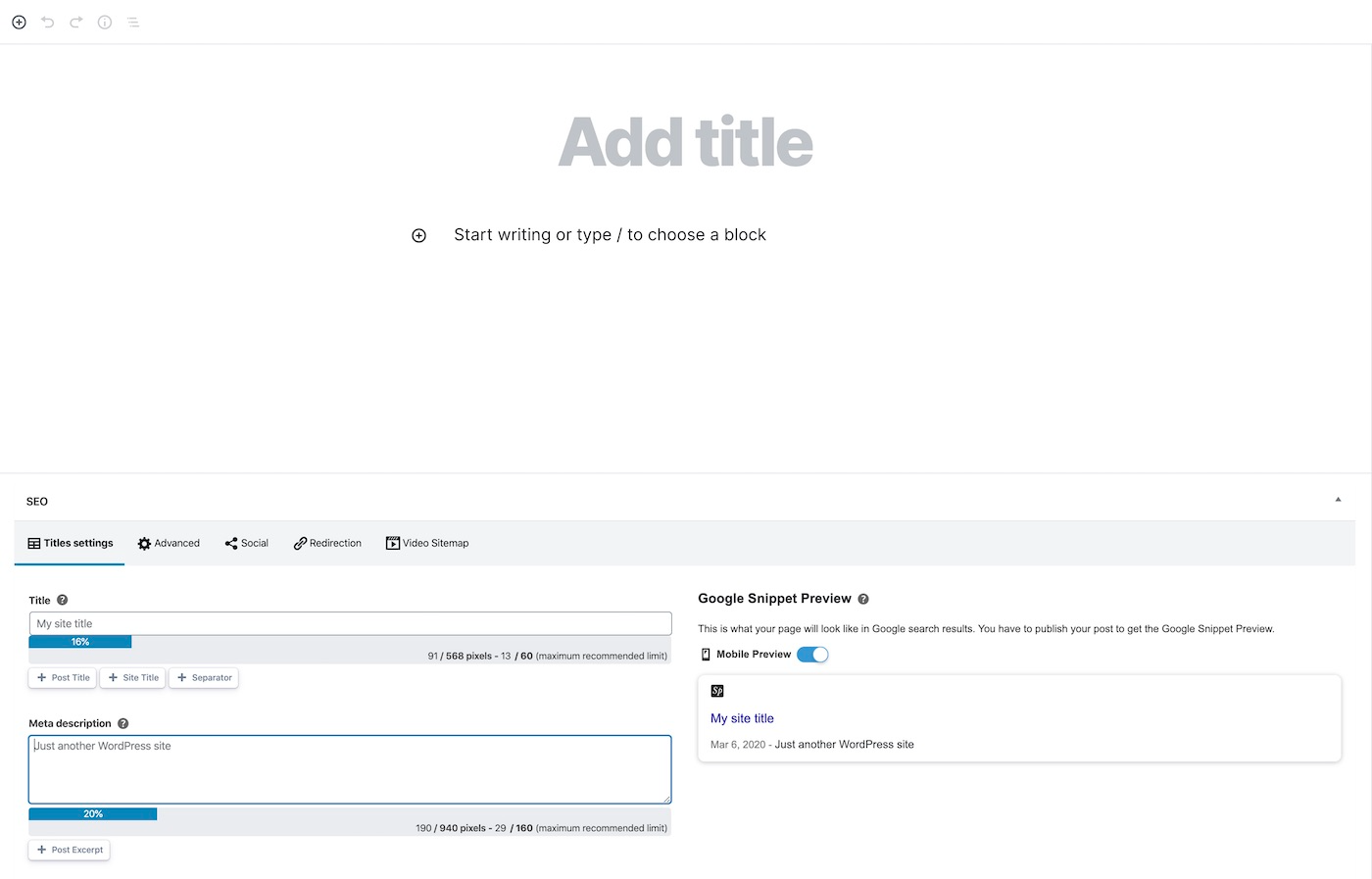Insert Site Title variable button
This screenshot has width=1372, height=879.
[132, 677]
